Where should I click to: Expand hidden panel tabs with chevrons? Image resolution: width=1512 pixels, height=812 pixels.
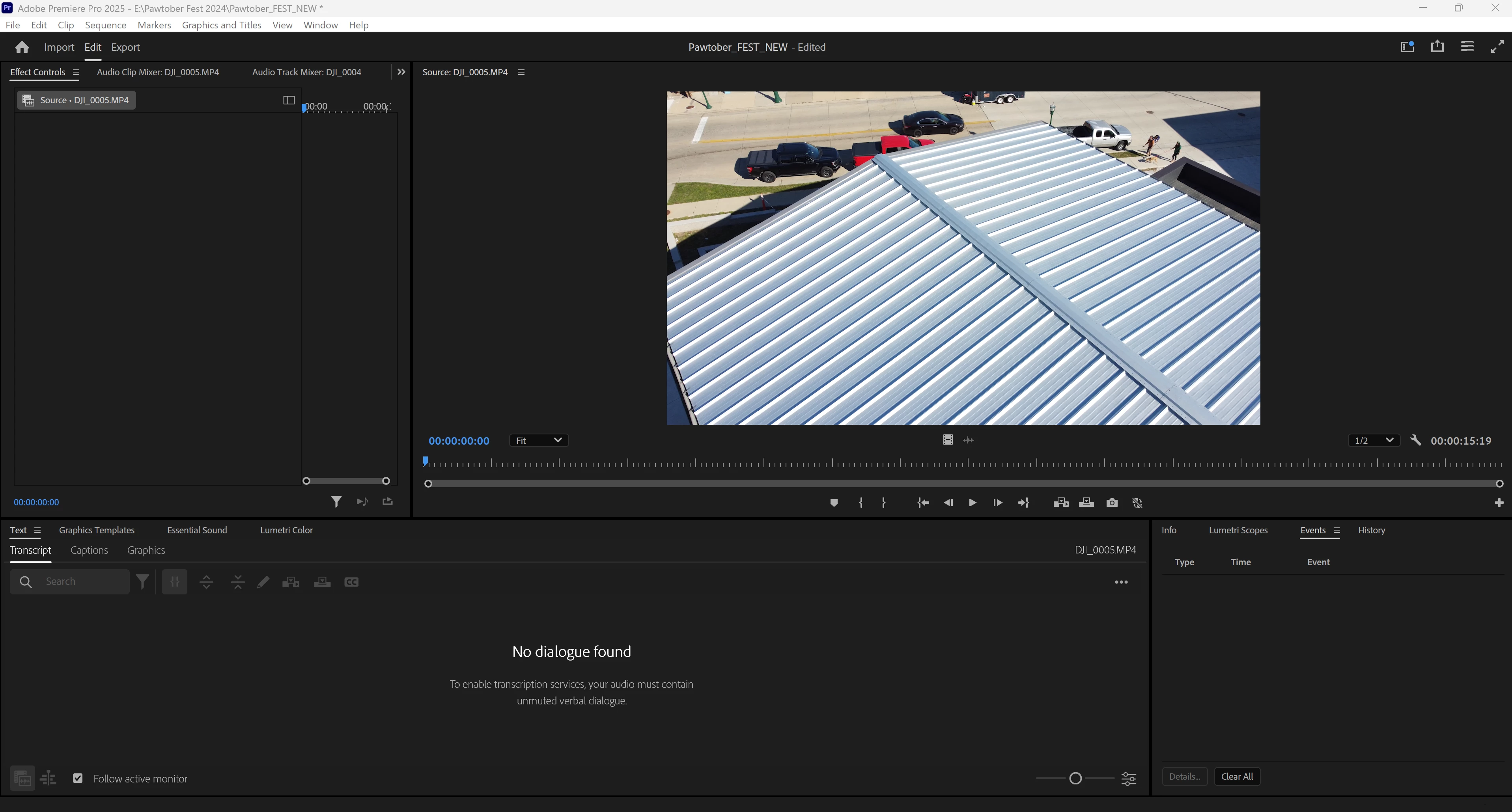coord(401,72)
